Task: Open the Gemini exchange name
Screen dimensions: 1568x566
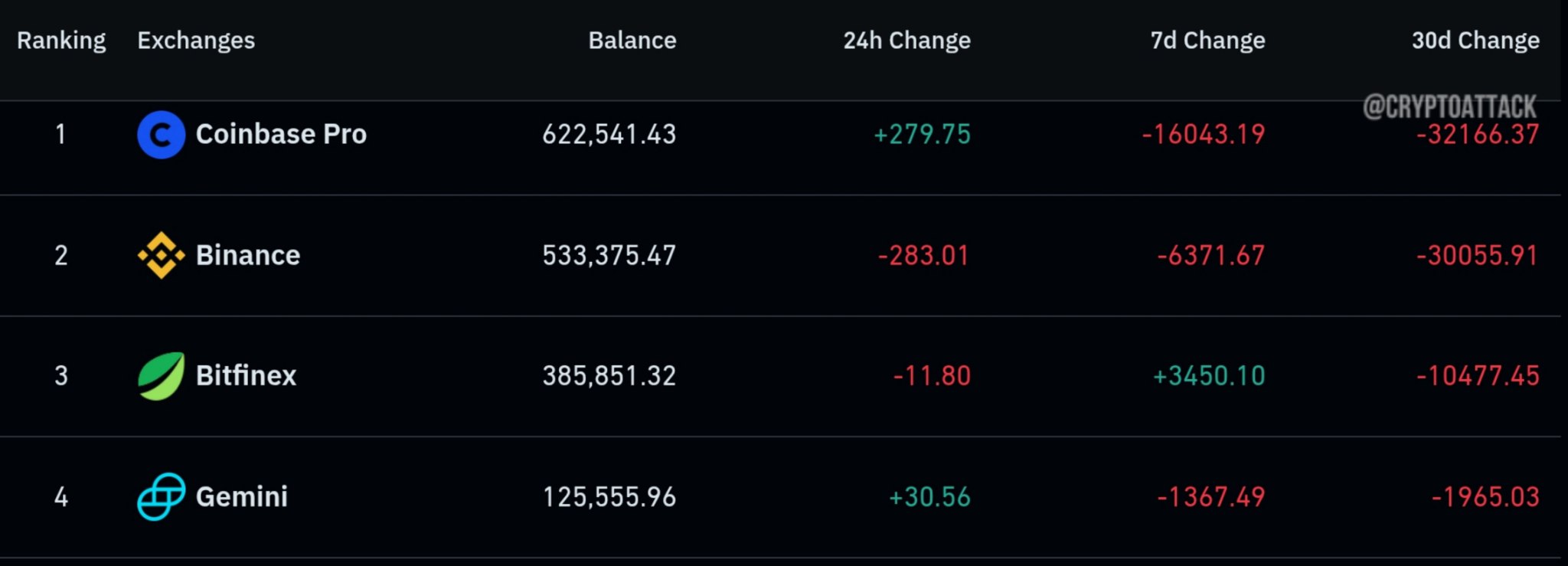Action: pos(242,496)
